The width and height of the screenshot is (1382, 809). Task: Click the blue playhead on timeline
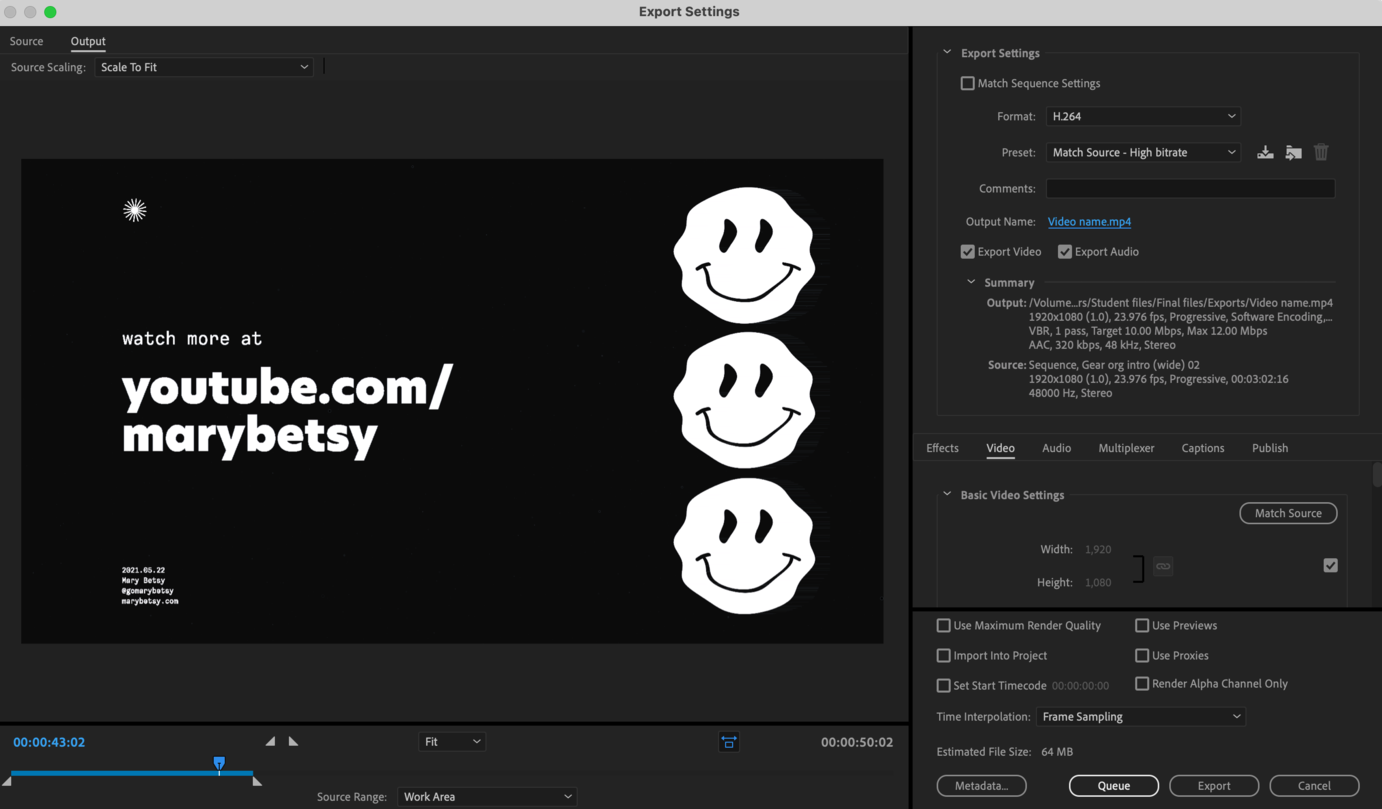(219, 764)
